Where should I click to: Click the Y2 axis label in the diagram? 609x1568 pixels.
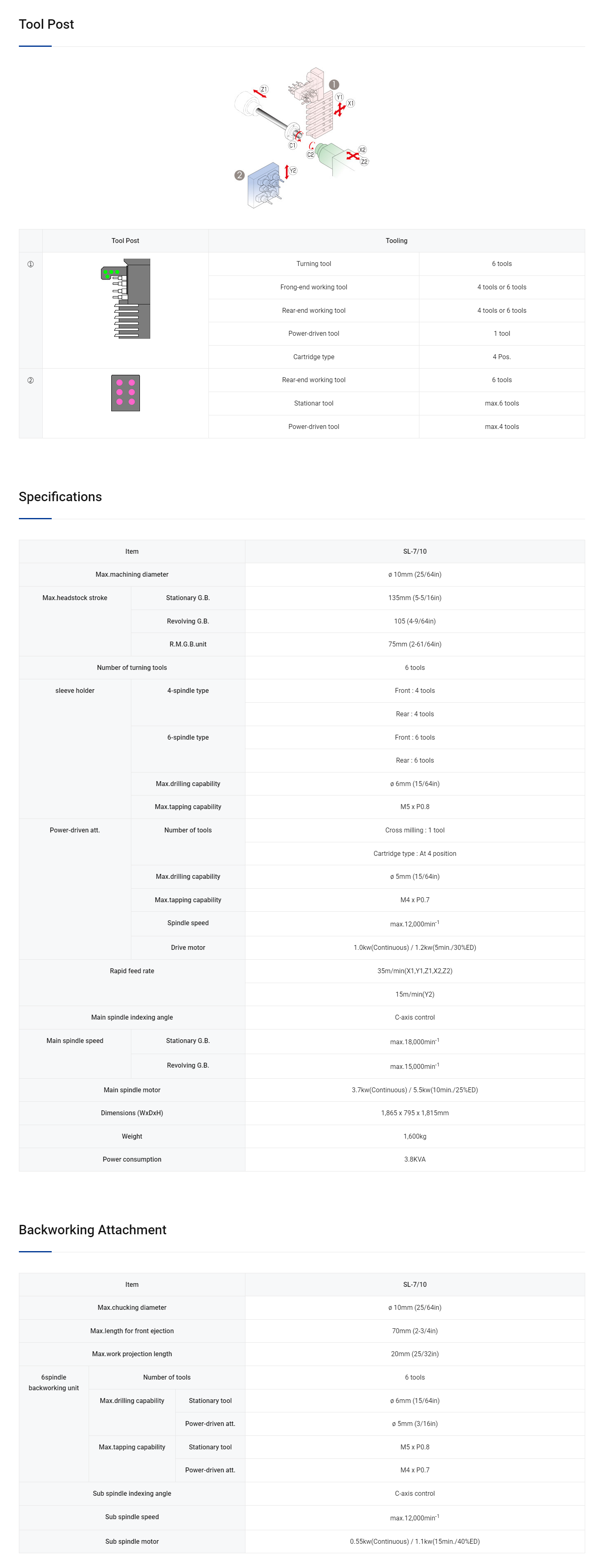(x=293, y=170)
